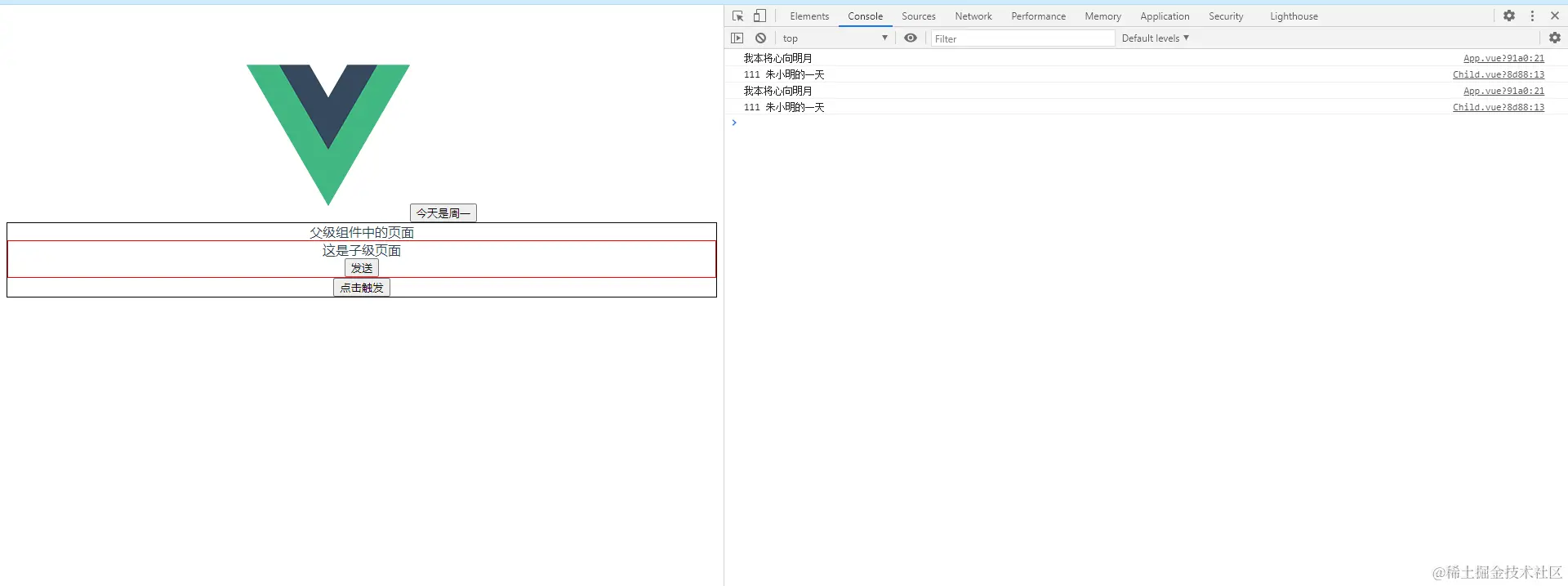Click the 点击触发 button
1568x586 pixels.
pos(362,288)
